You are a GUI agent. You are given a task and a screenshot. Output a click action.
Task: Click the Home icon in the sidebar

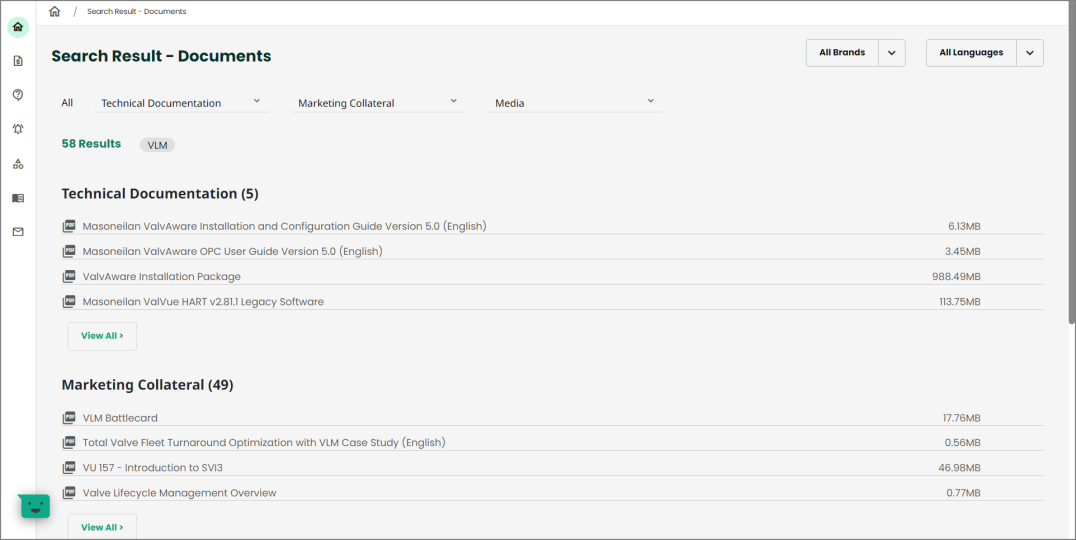(18, 27)
